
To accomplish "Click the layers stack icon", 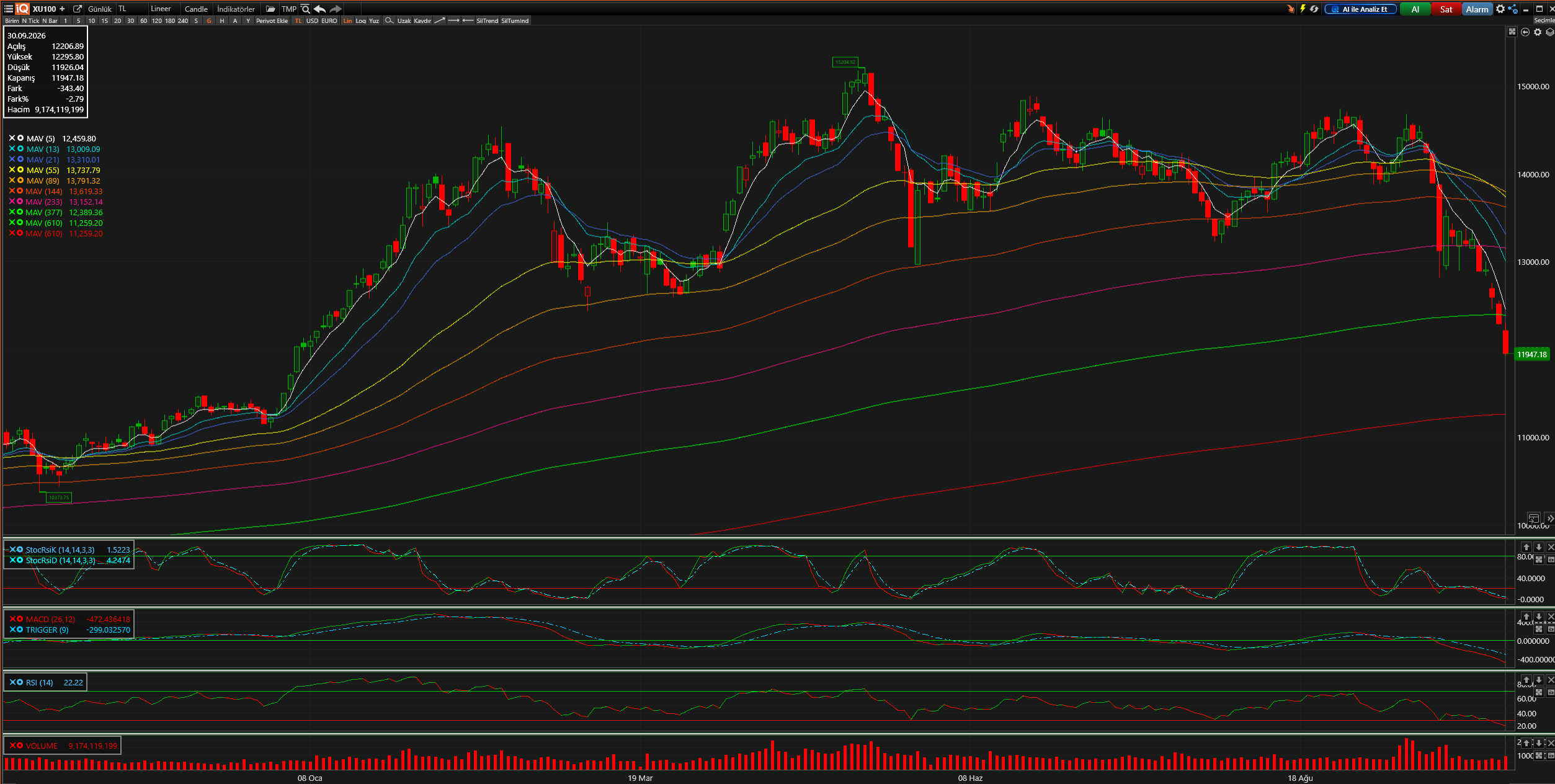I will (x=1549, y=32).
